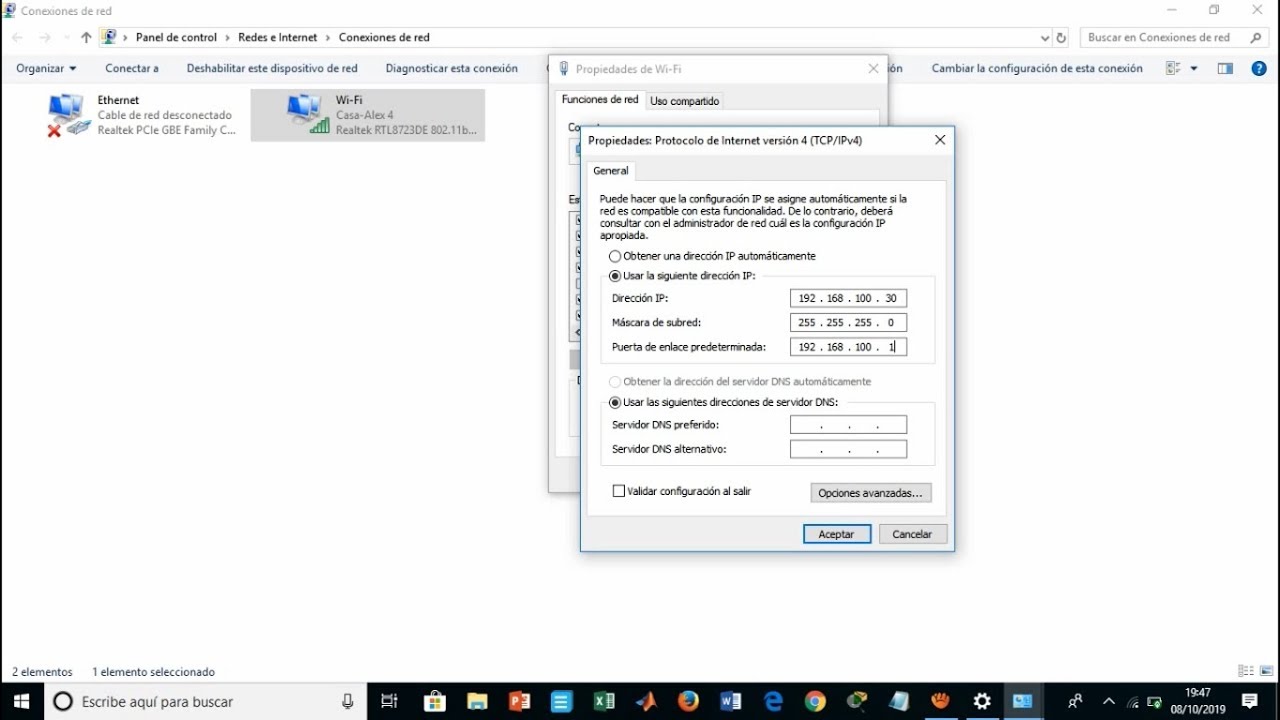The image size is (1280, 720).
Task: Open File Explorer from the taskbar
Action: click(x=476, y=701)
